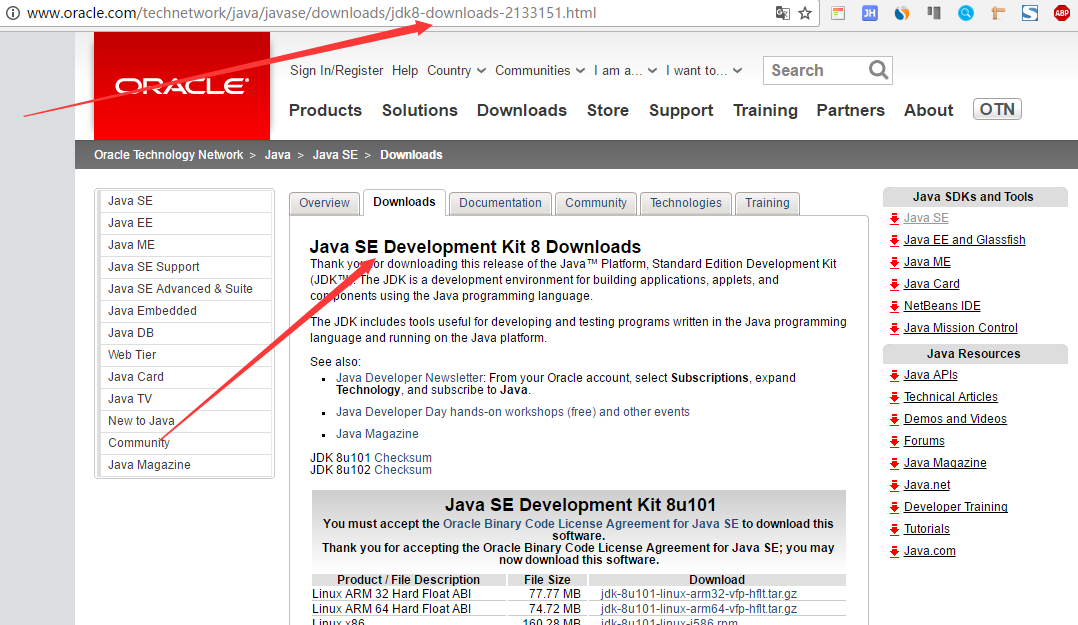Viewport: 1078px width, 625px height.
Task: Click the download arrow icon beside Java ME
Action: pos(894,263)
